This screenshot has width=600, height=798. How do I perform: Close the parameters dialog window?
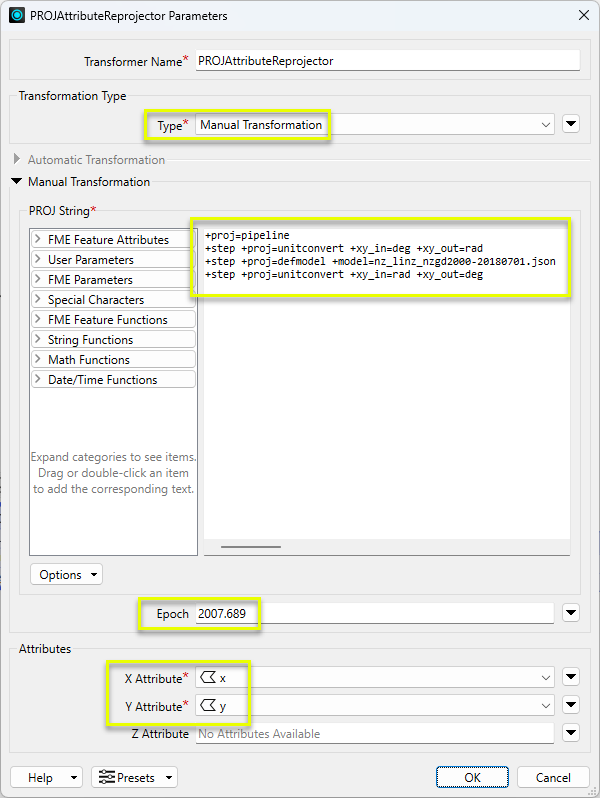tap(583, 16)
